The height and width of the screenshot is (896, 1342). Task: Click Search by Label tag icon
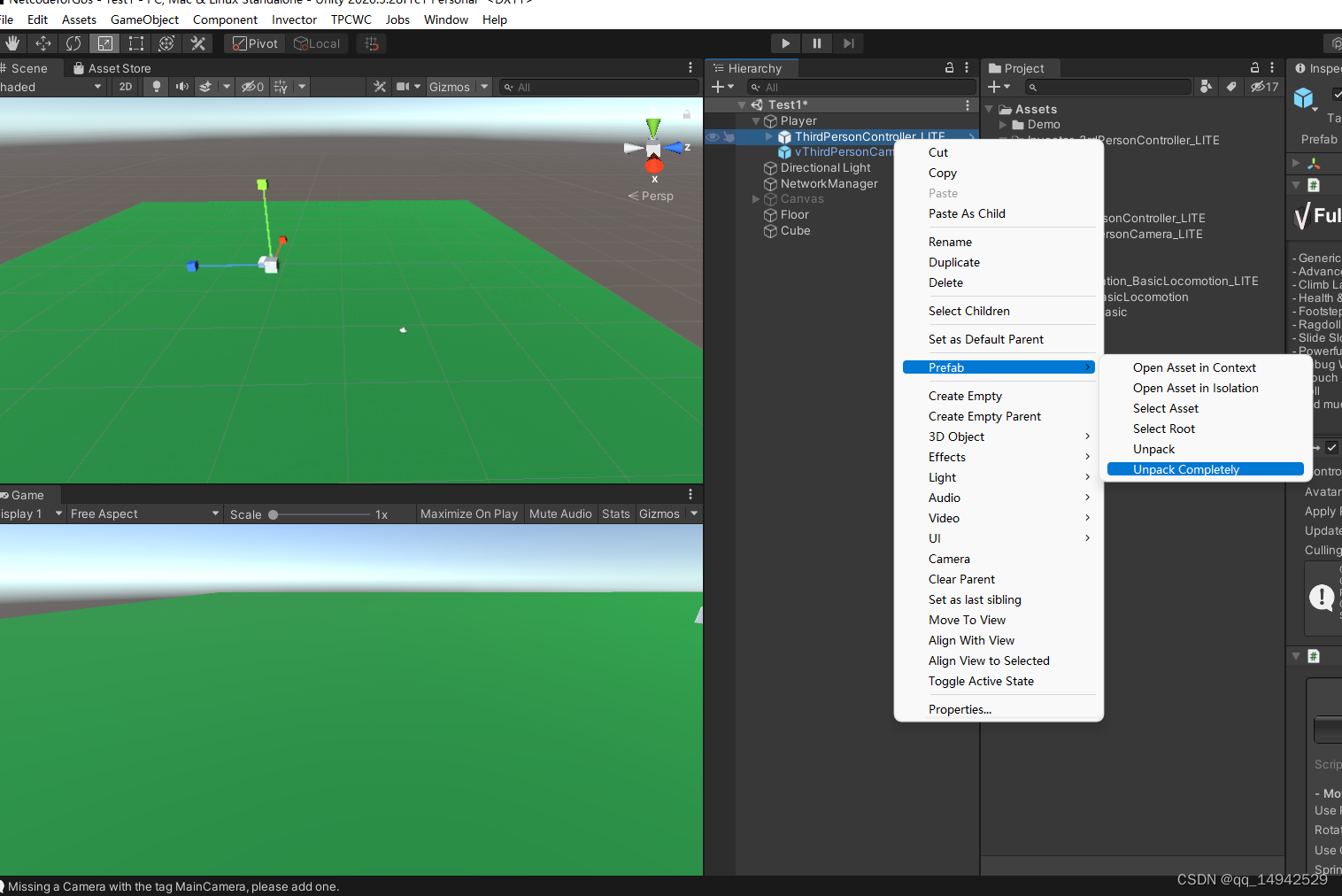[x=1231, y=87]
